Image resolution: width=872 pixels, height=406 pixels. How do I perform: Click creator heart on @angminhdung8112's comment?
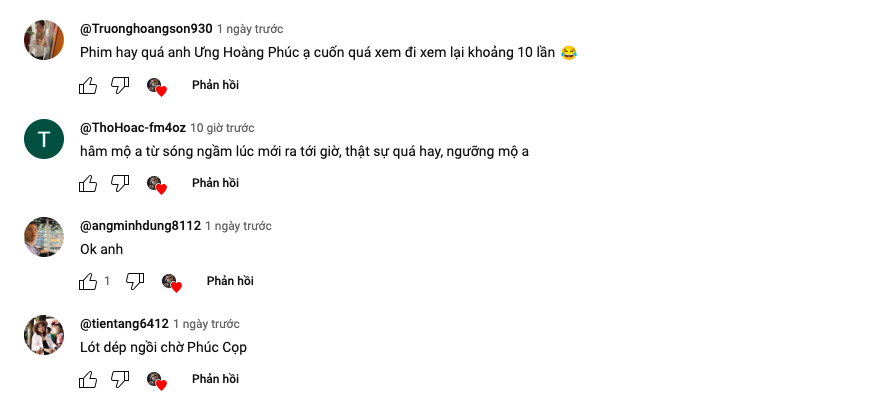coord(171,282)
